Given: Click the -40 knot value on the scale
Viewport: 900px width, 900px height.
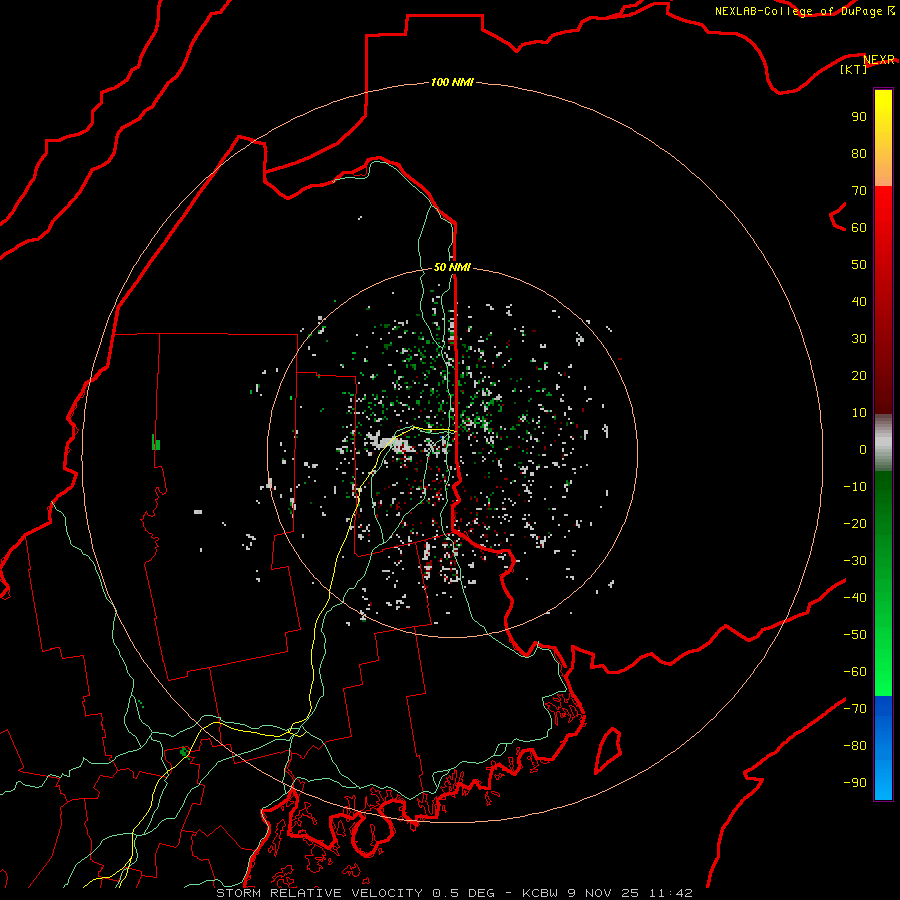Looking at the screenshot, I should pyautogui.click(x=855, y=598).
